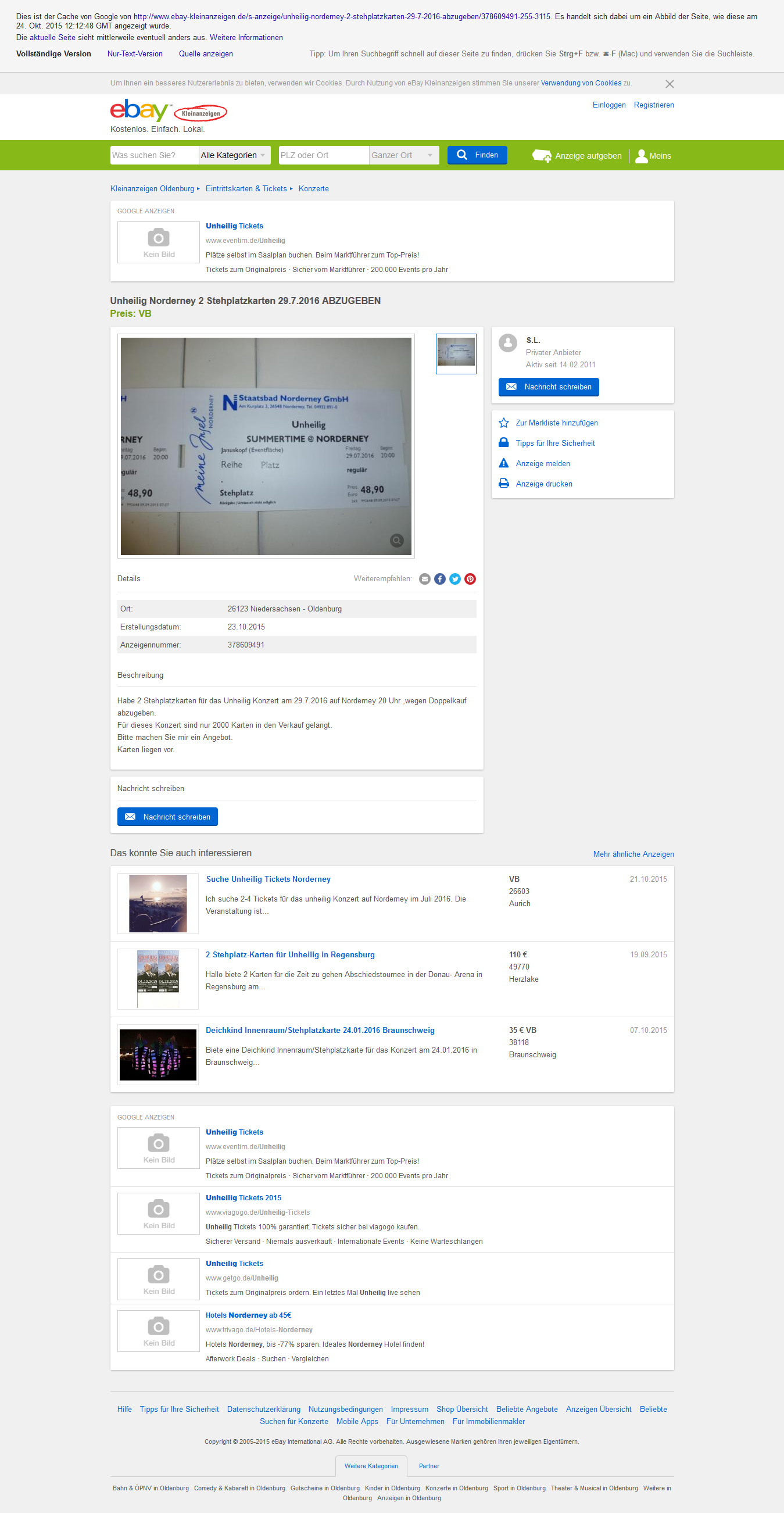
Task: Click Meins in the green bar
Action: [660, 156]
